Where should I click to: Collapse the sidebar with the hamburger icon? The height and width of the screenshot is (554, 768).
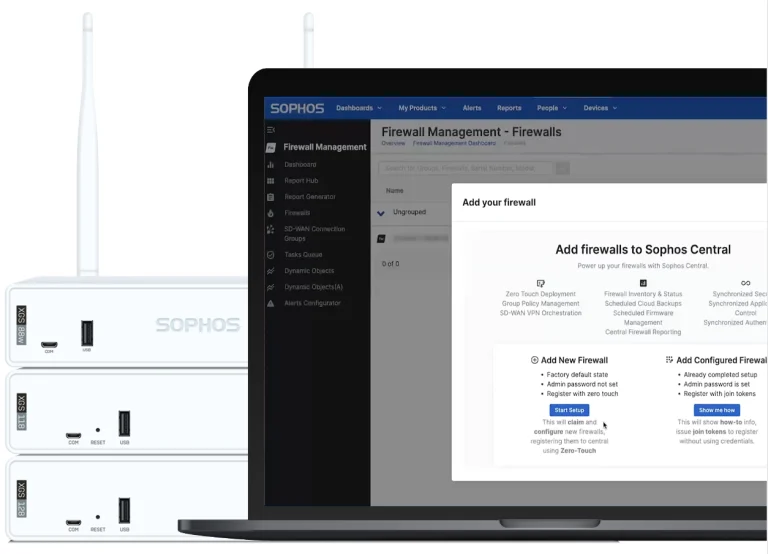click(271, 130)
